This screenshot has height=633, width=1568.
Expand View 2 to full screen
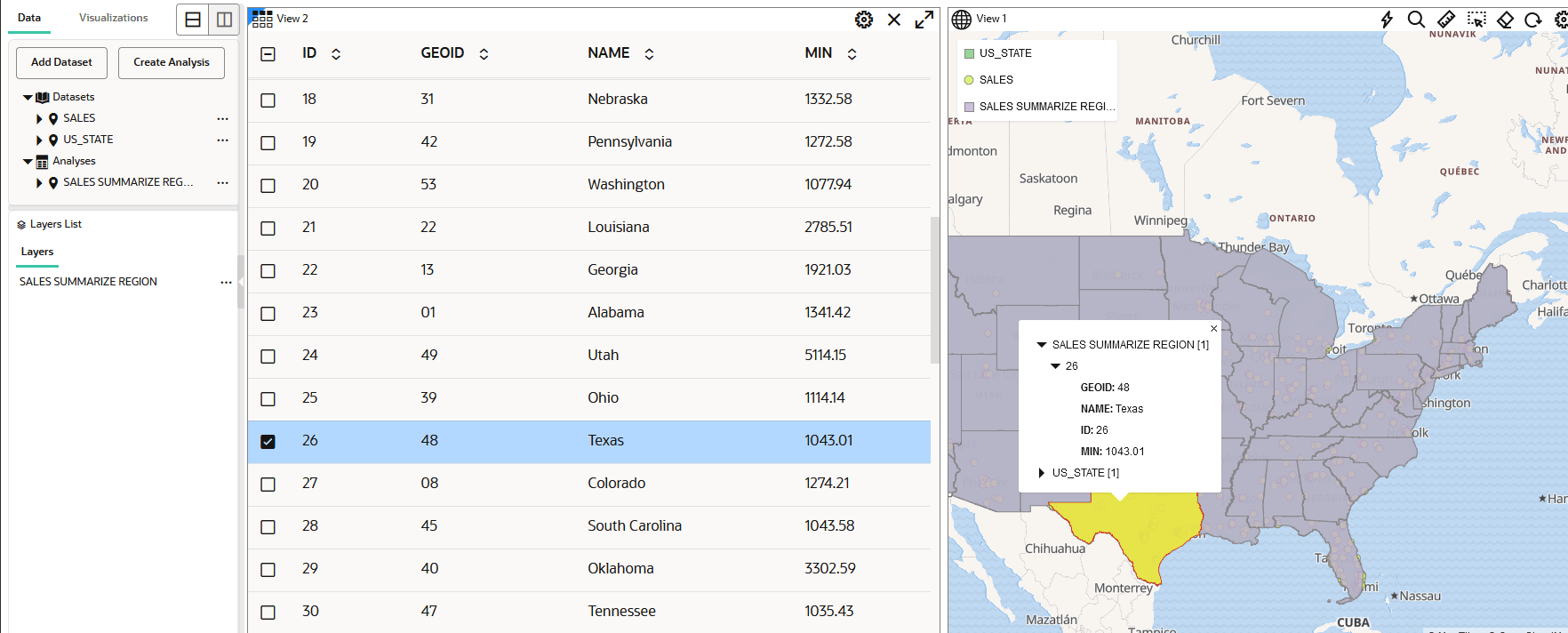point(924,20)
